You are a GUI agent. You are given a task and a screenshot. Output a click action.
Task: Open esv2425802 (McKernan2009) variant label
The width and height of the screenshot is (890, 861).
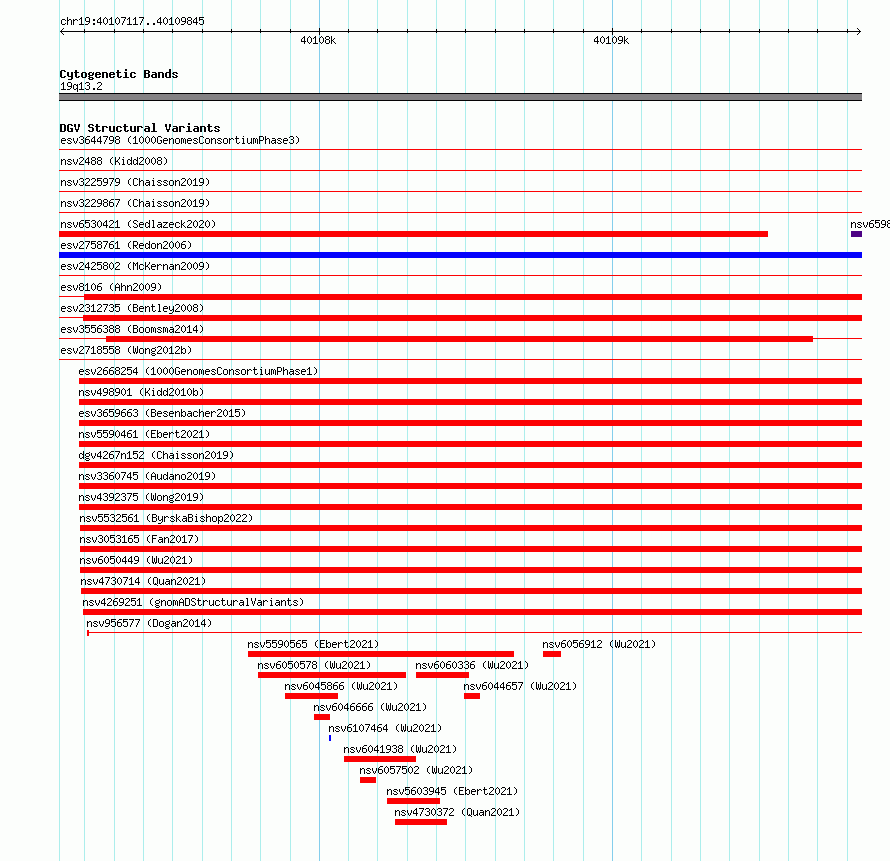click(135, 266)
